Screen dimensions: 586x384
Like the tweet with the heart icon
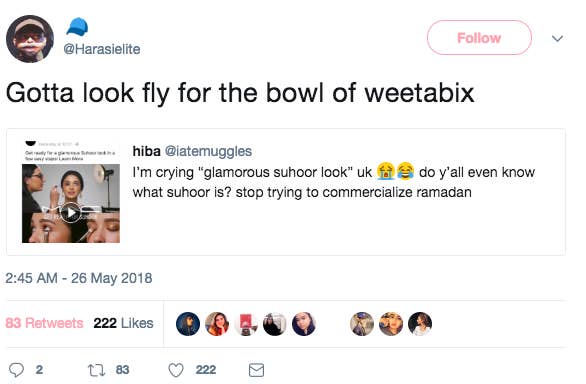176,370
